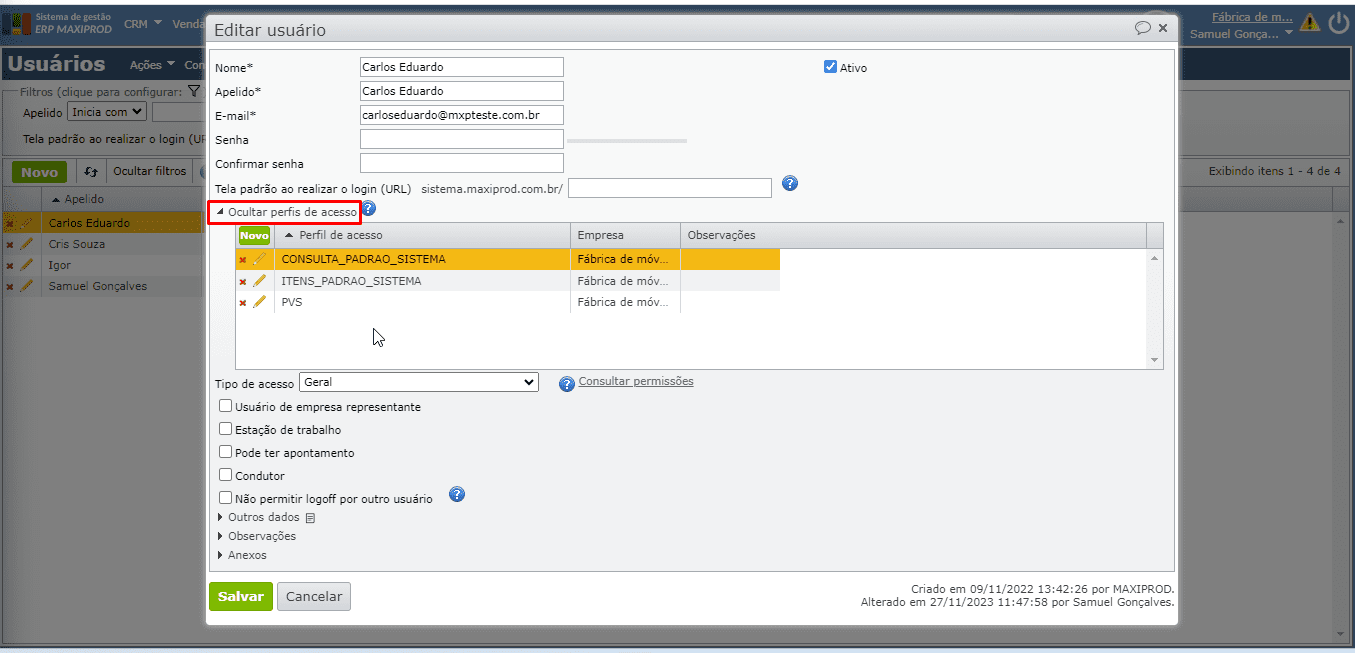Open the CRM menu
Viewport: 1355px width, 653px height.
tap(143, 23)
